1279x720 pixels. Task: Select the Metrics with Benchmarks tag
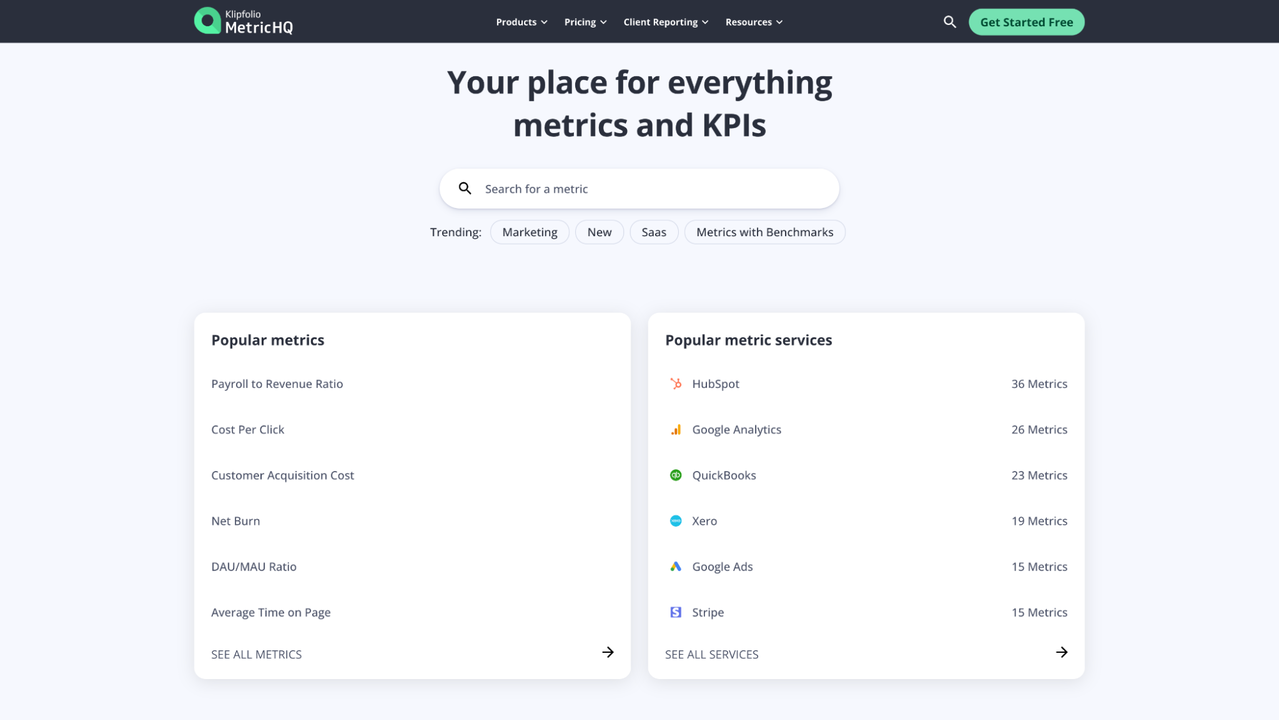pos(765,232)
